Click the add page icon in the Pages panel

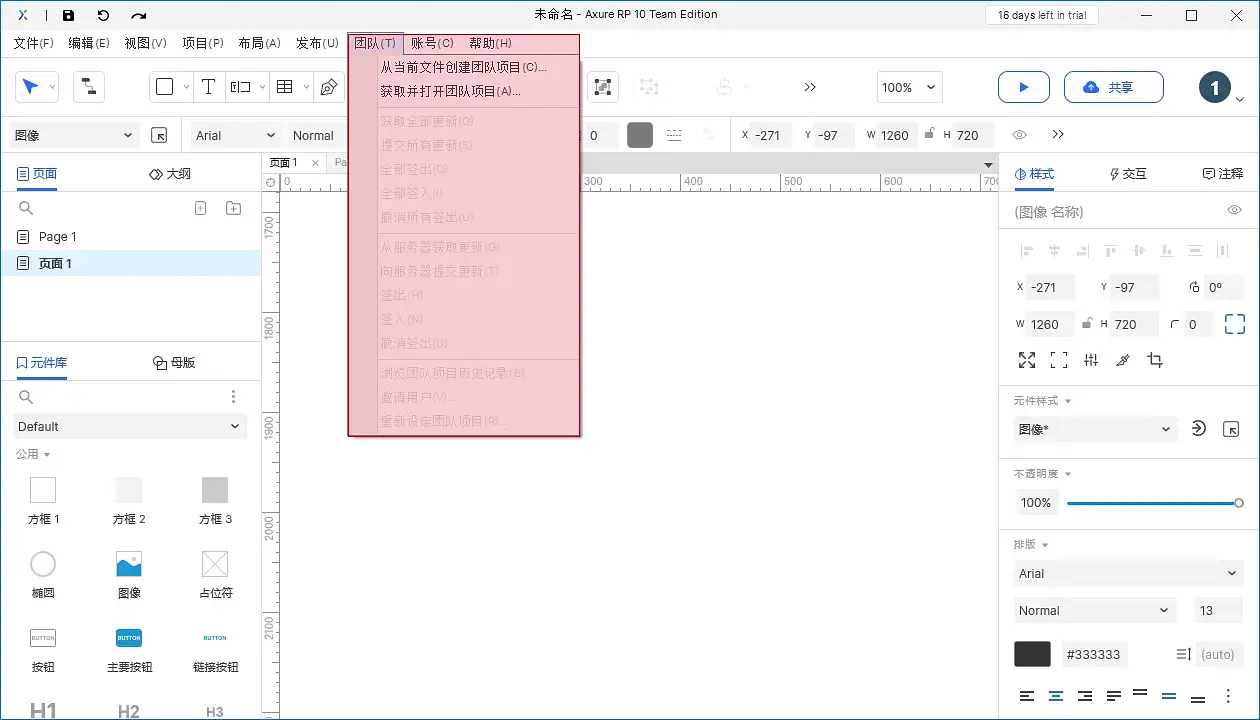[x=200, y=207]
